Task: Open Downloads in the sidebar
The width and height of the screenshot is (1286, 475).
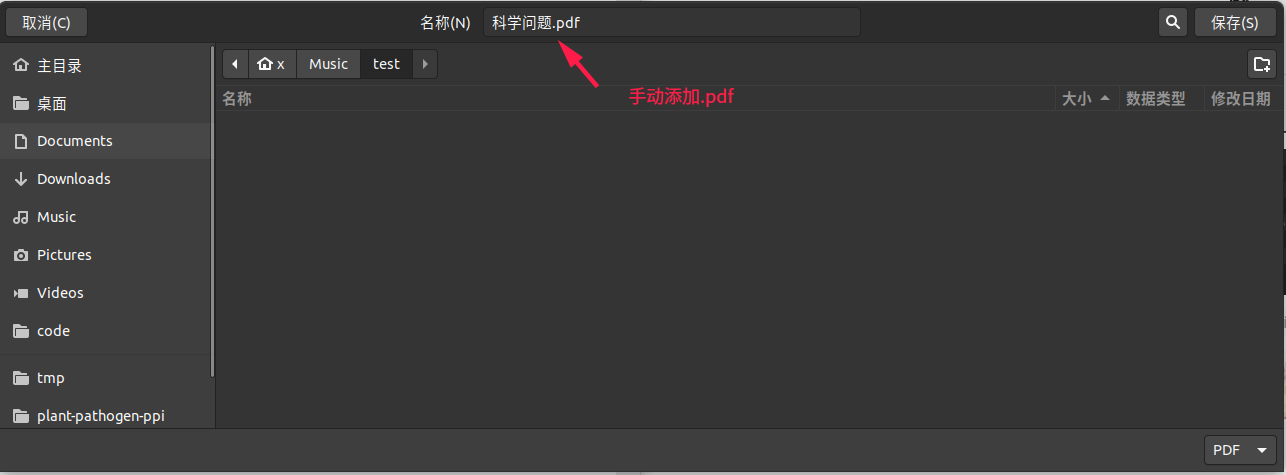Action: (106, 179)
